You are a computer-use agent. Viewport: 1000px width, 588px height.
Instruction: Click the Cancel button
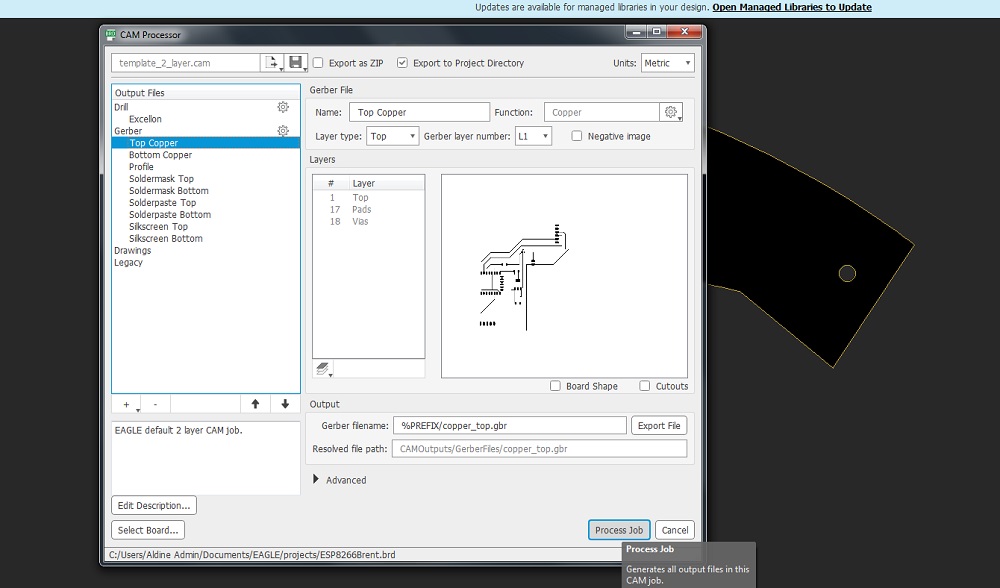[x=675, y=530]
